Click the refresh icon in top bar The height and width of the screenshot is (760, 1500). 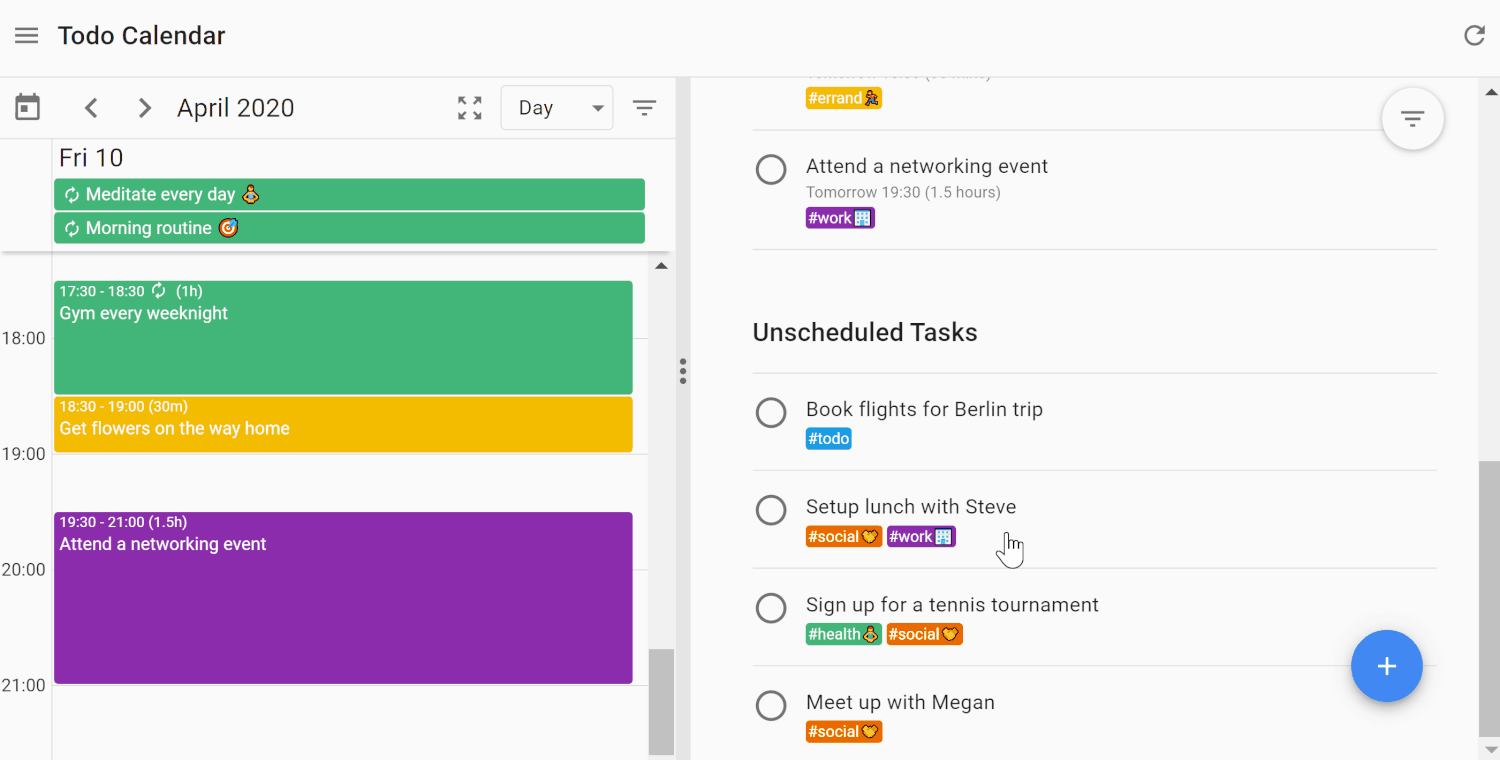coord(1474,36)
